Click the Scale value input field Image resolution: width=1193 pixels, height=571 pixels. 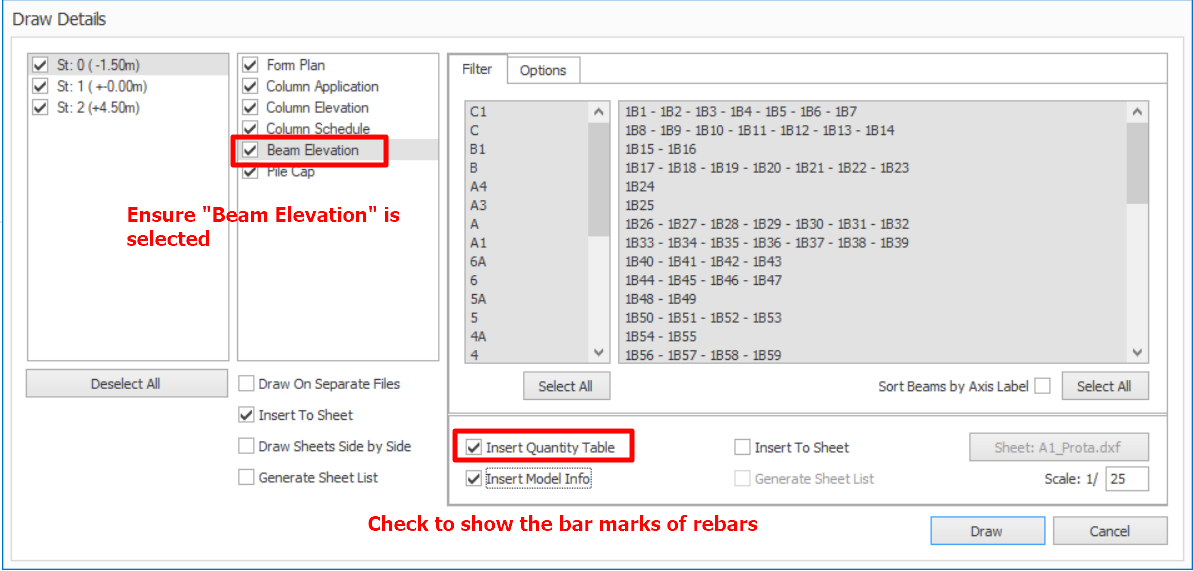(x=1126, y=479)
